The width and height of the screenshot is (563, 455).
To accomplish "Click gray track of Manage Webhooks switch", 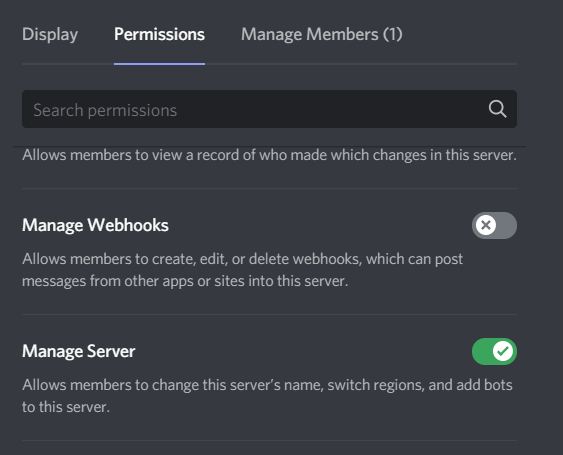I will pos(507,225).
